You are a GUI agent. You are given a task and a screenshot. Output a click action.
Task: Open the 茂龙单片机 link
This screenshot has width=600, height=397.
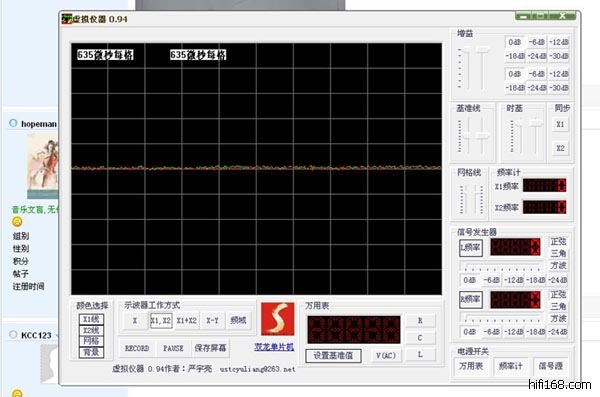click(274, 347)
